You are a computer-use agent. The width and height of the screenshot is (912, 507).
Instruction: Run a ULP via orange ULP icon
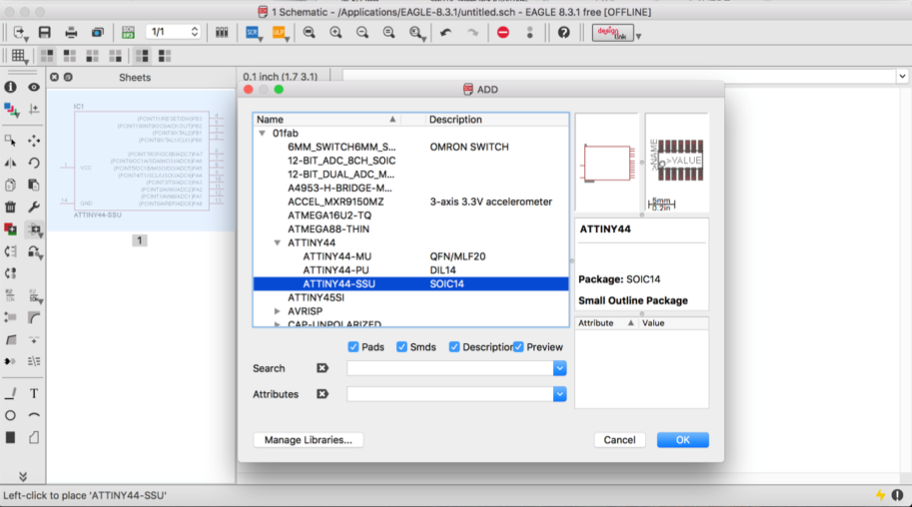279,33
